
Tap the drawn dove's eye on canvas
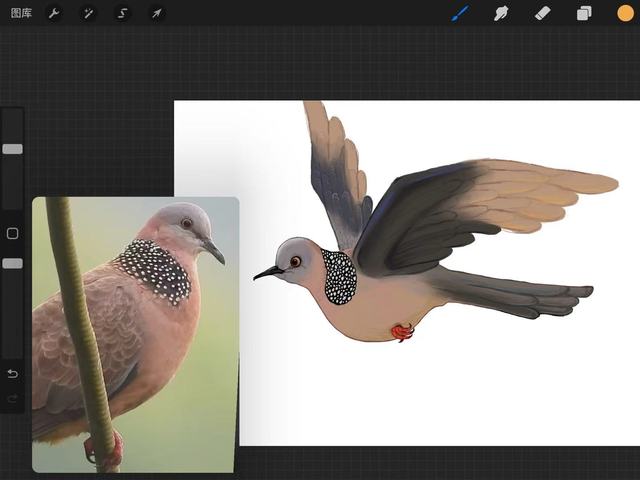295,261
